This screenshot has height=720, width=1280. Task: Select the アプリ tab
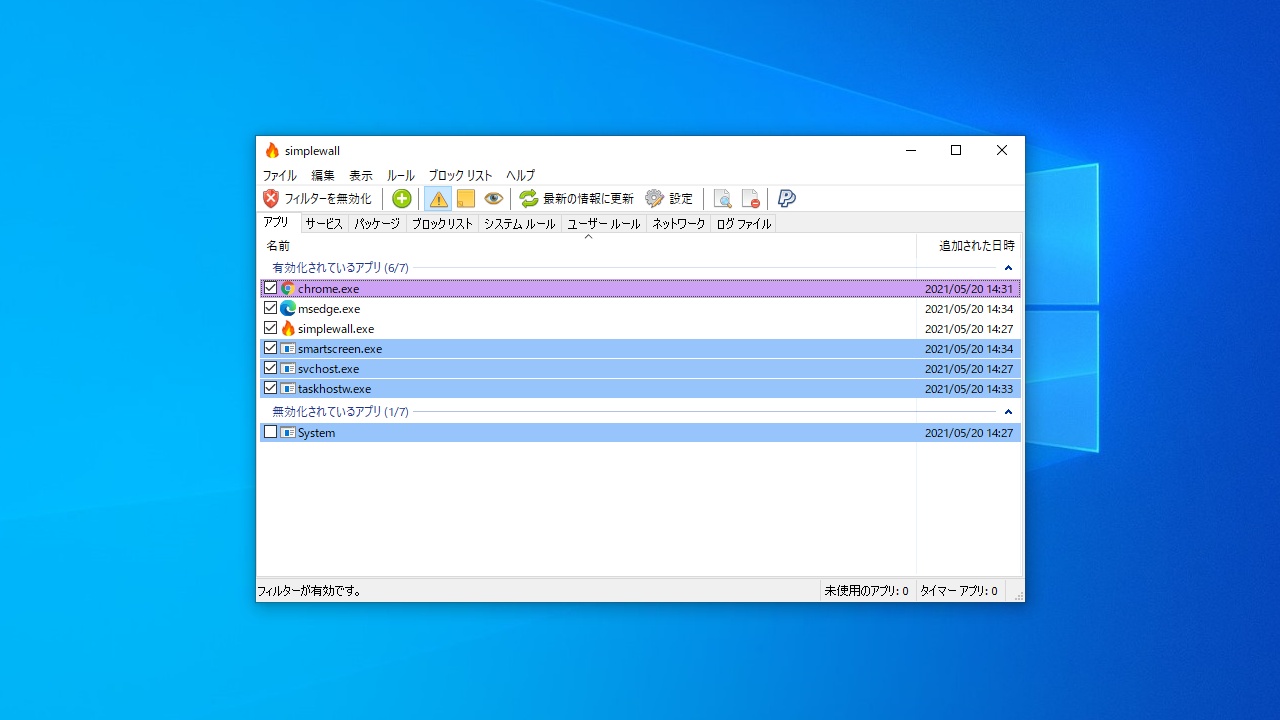(277, 222)
